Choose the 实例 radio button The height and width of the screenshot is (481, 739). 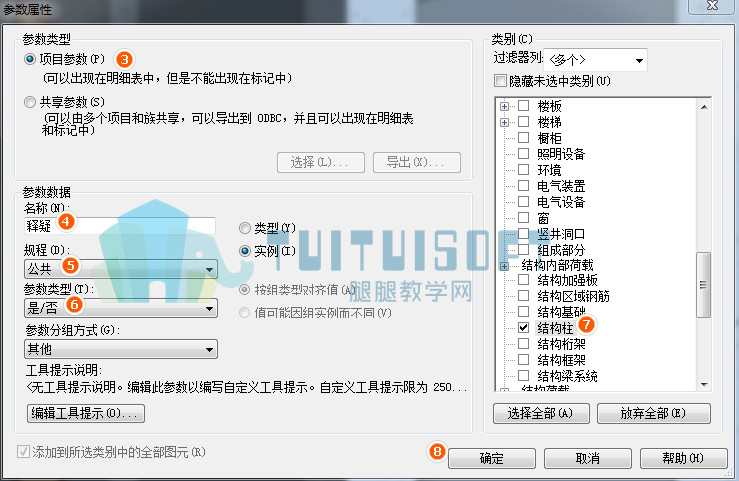(x=245, y=251)
